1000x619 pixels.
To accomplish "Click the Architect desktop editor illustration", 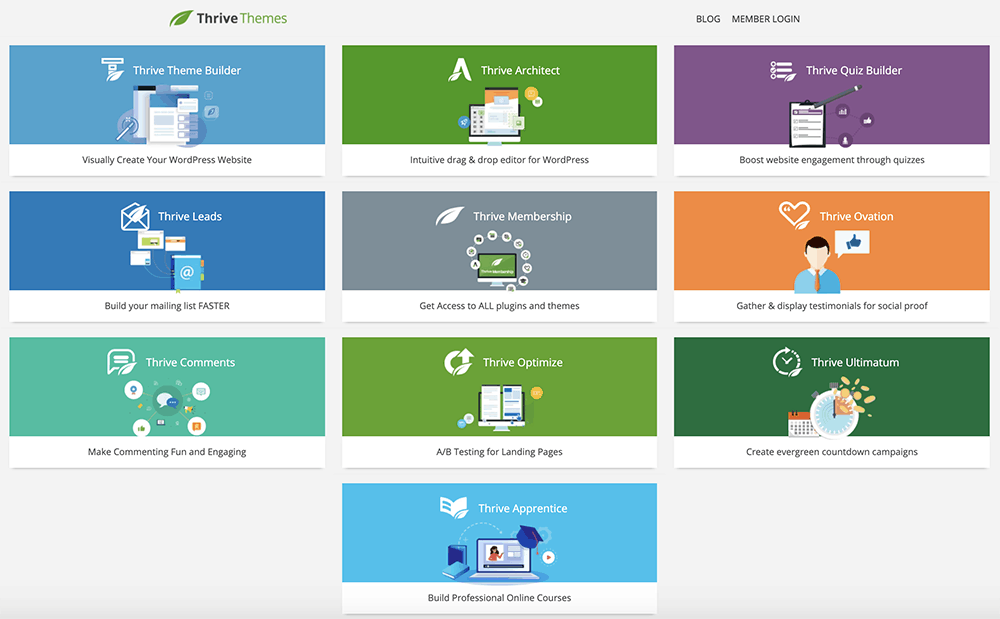I will [501, 116].
